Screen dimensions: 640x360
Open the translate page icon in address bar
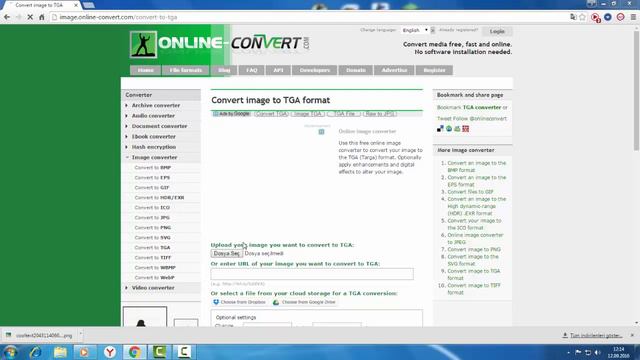click(573, 17)
